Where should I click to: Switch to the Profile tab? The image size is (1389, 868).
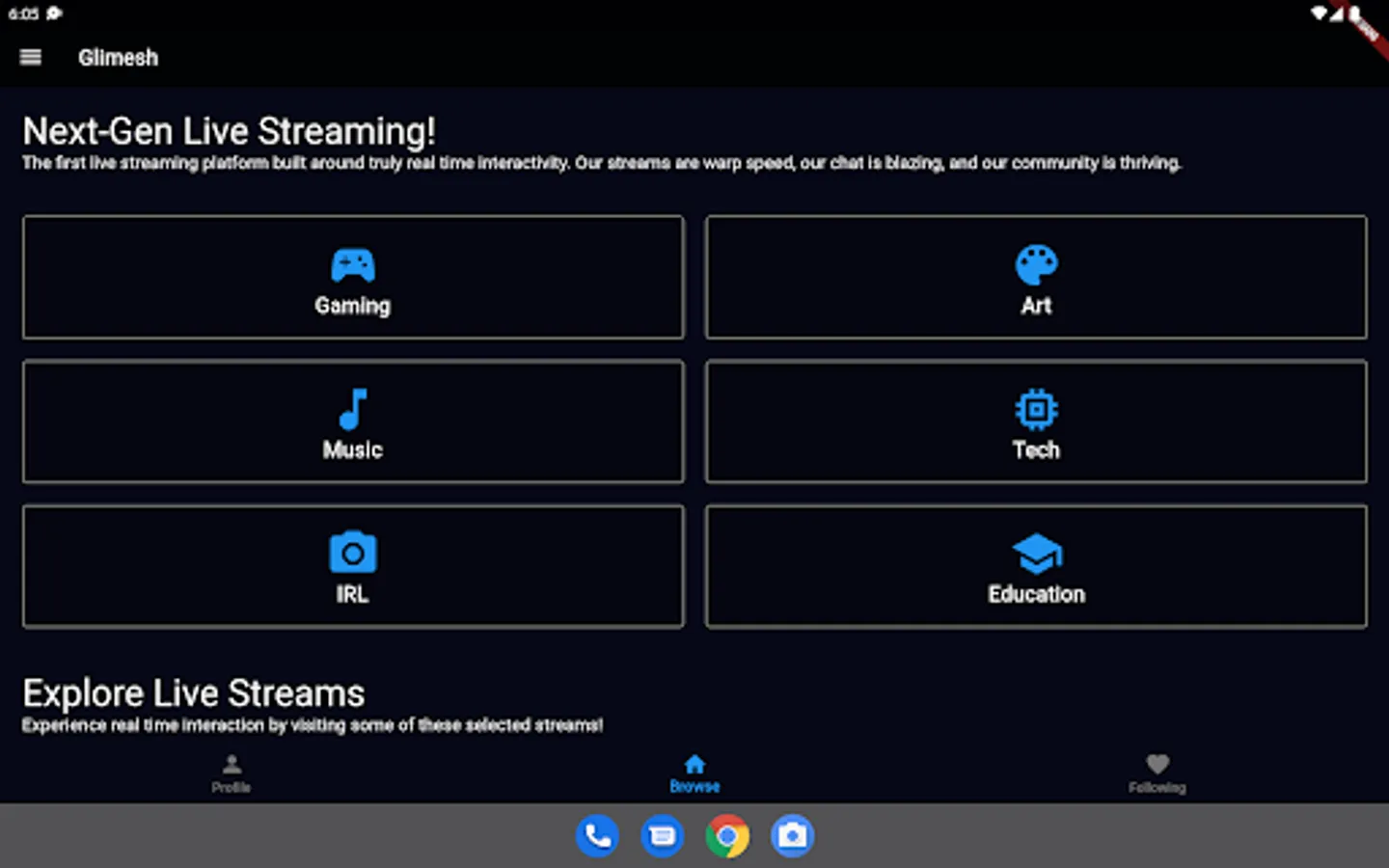point(231,774)
